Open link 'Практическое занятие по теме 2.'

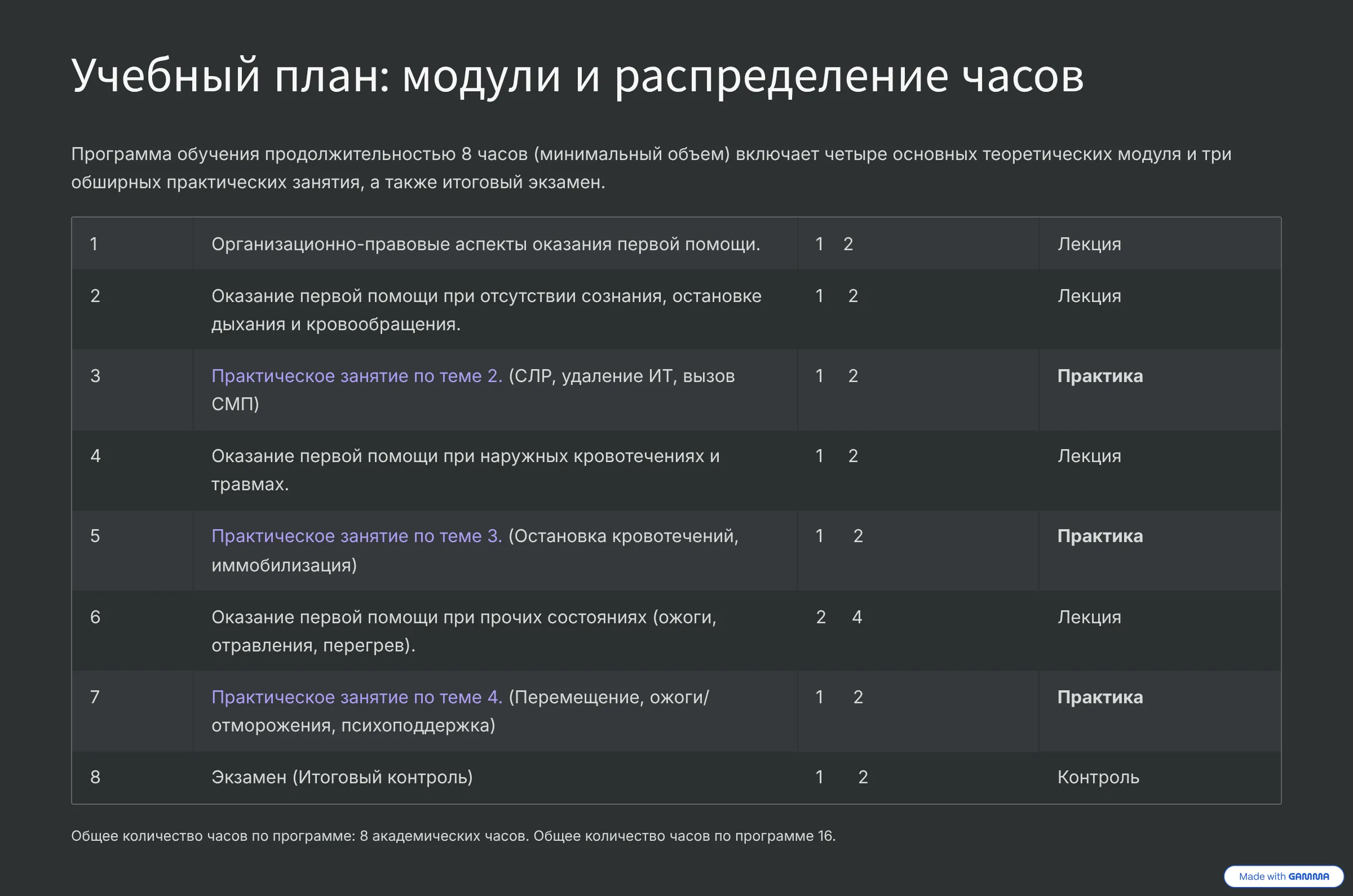click(357, 376)
